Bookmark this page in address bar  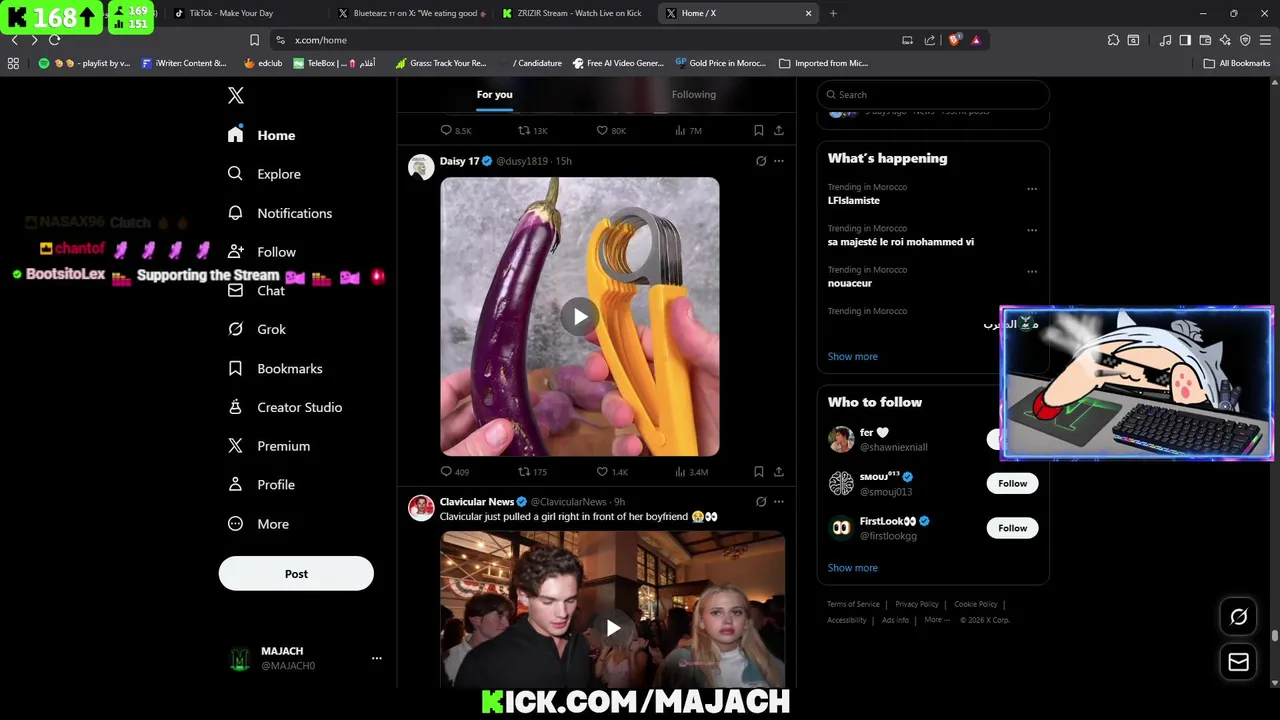click(254, 40)
